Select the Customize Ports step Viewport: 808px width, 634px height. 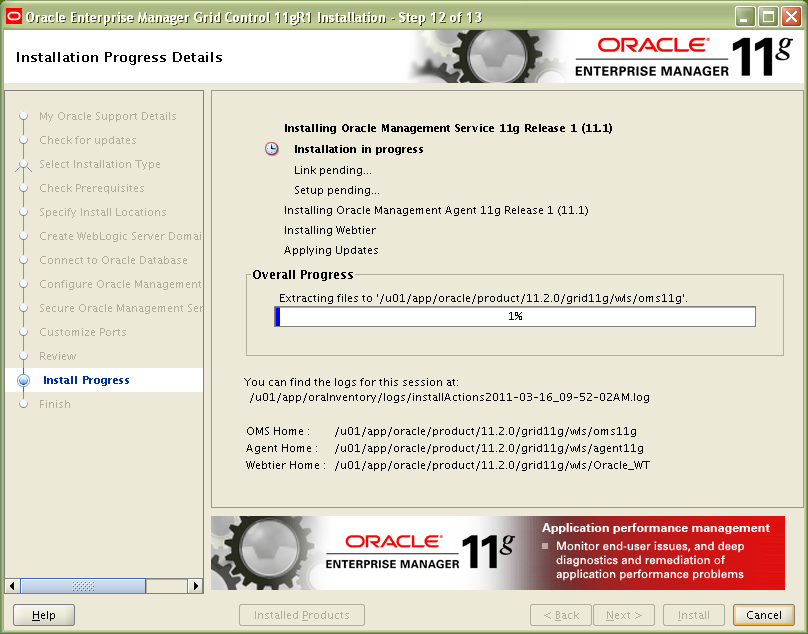[82, 332]
